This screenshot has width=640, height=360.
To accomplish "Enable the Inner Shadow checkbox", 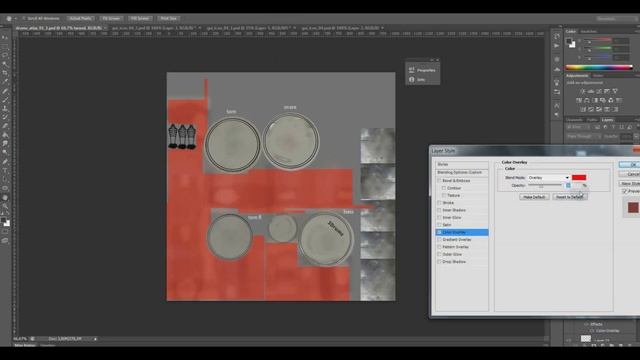I will pos(439,210).
